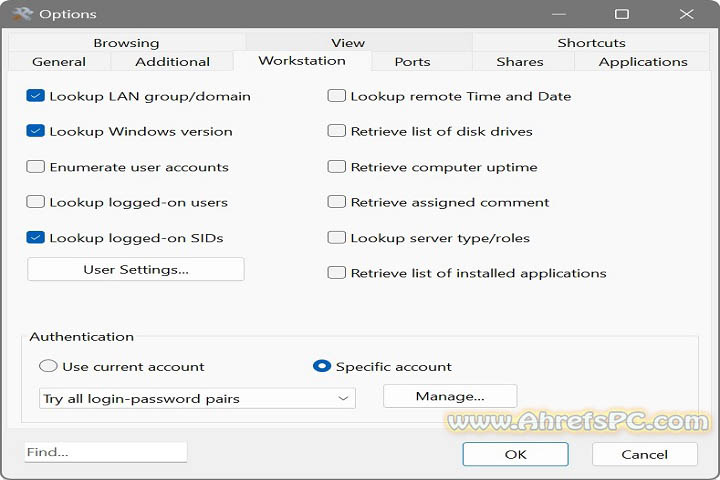Viewport: 720px width, 480px height.
Task: Select the General tab
Action: coord(59,62)
